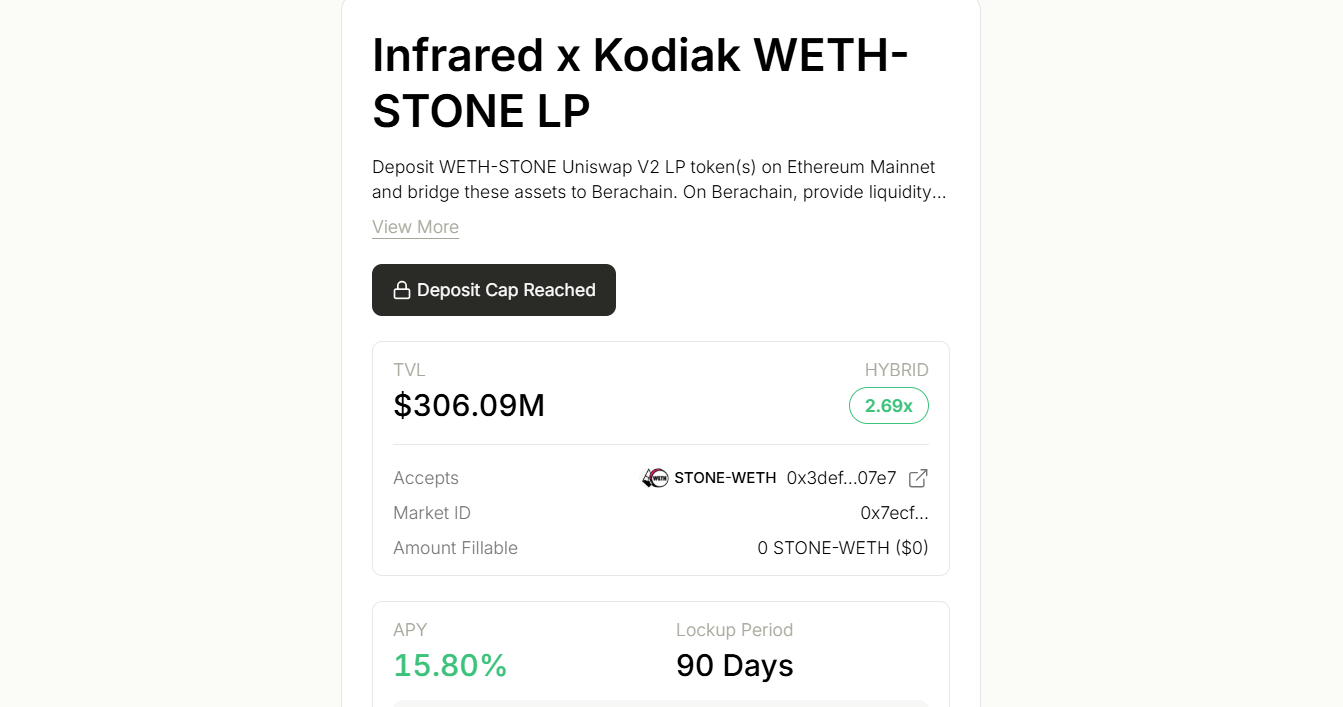Click the truncated deposit description text

(x=659, y=180)
